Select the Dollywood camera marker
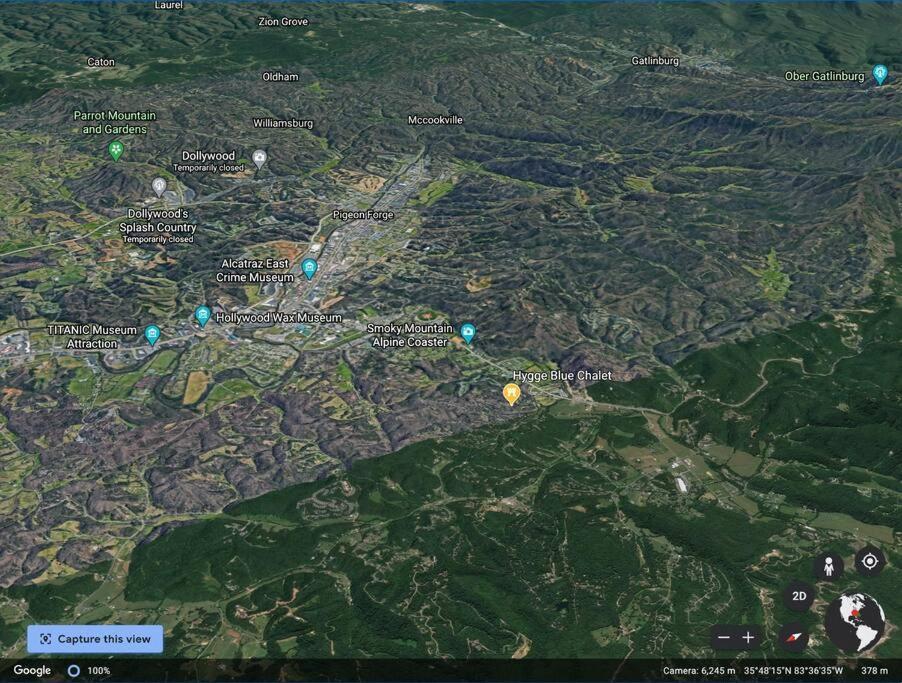The width and height of the screenshot is (902, 683). 260,158
